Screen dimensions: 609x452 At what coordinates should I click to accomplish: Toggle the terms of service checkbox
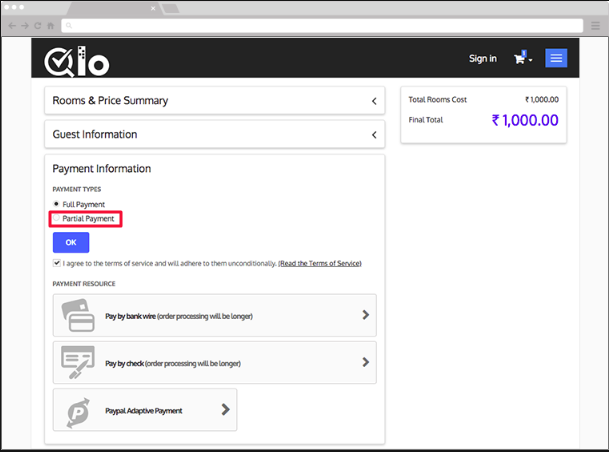tap(57, 263)
